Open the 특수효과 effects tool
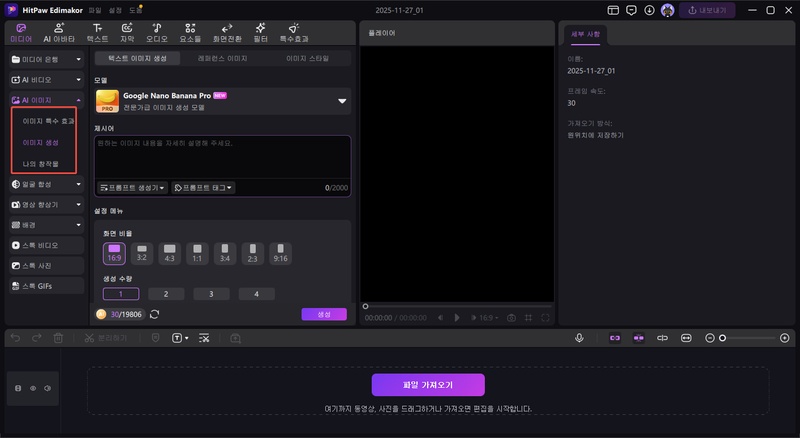 pyautogui.click(x=294, y=33)
